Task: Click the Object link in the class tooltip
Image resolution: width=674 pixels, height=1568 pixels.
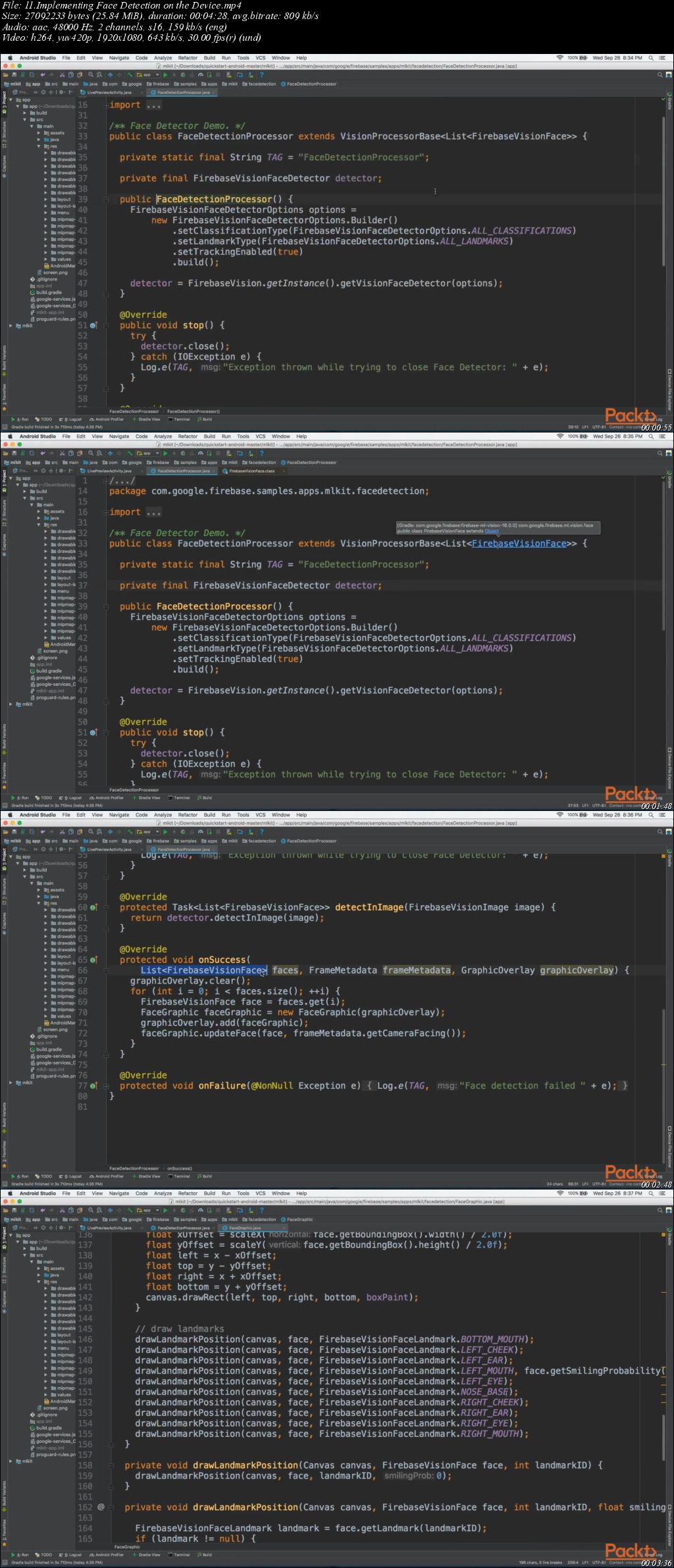Action: point(492,531)
